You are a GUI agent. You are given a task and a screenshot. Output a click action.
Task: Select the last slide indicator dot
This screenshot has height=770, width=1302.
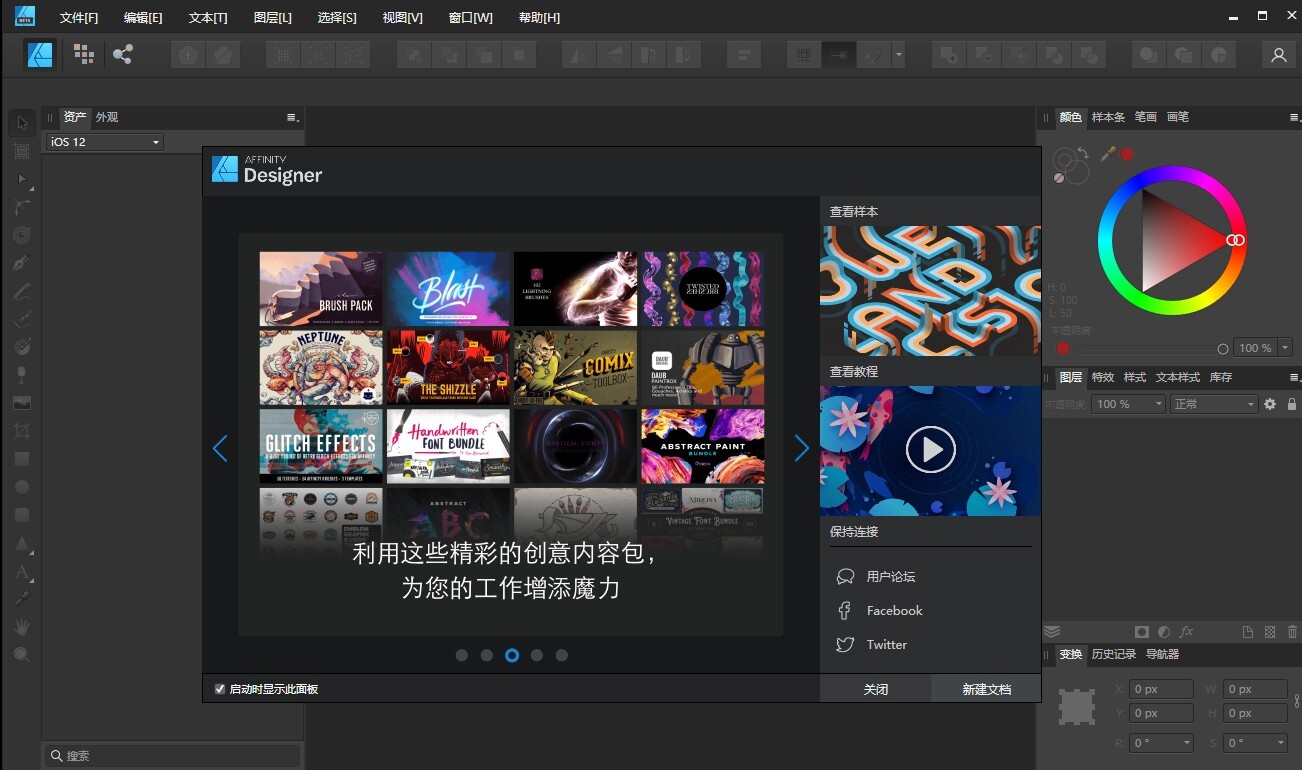click(562, 655)
